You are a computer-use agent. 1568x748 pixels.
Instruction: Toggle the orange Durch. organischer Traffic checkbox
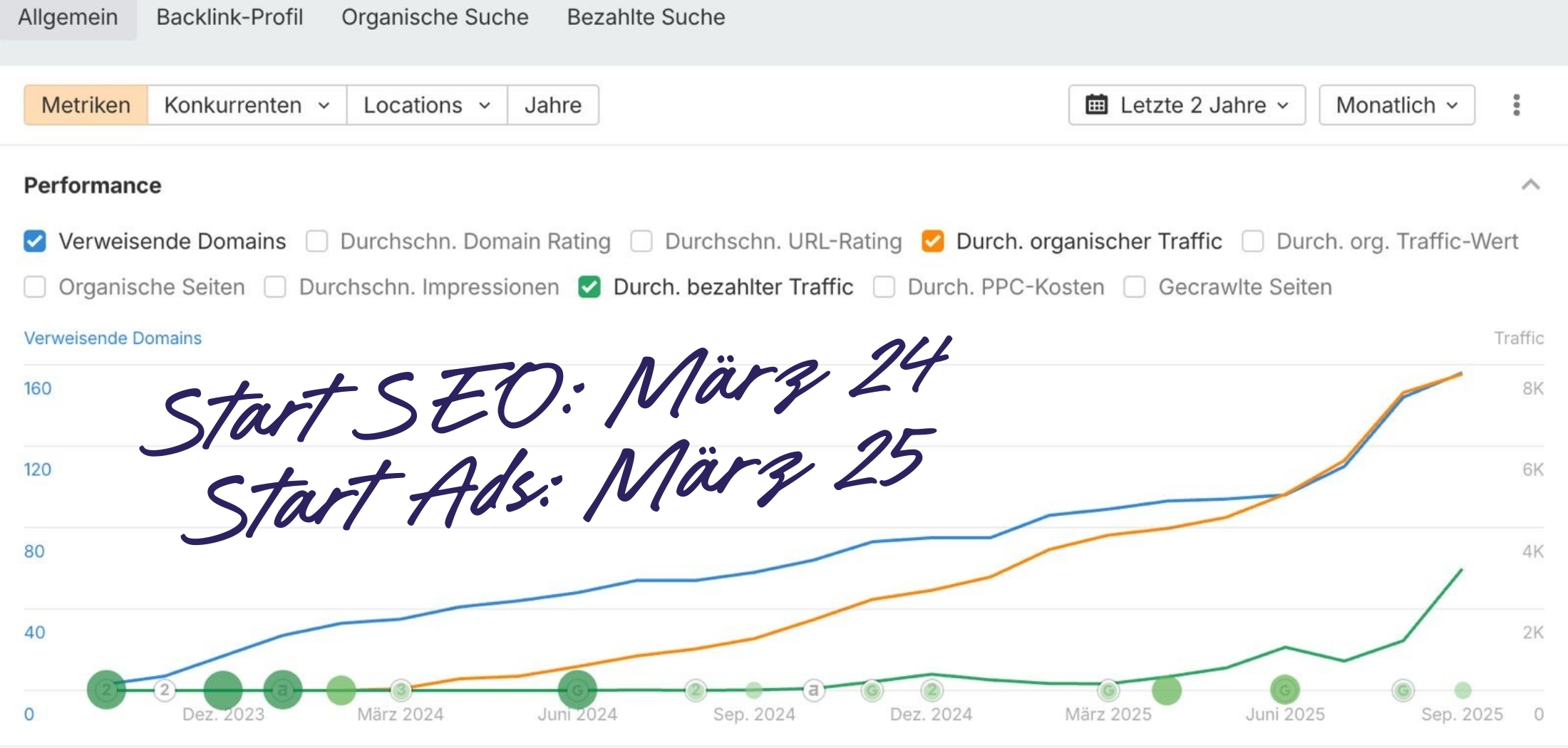[x=932, y=241]
